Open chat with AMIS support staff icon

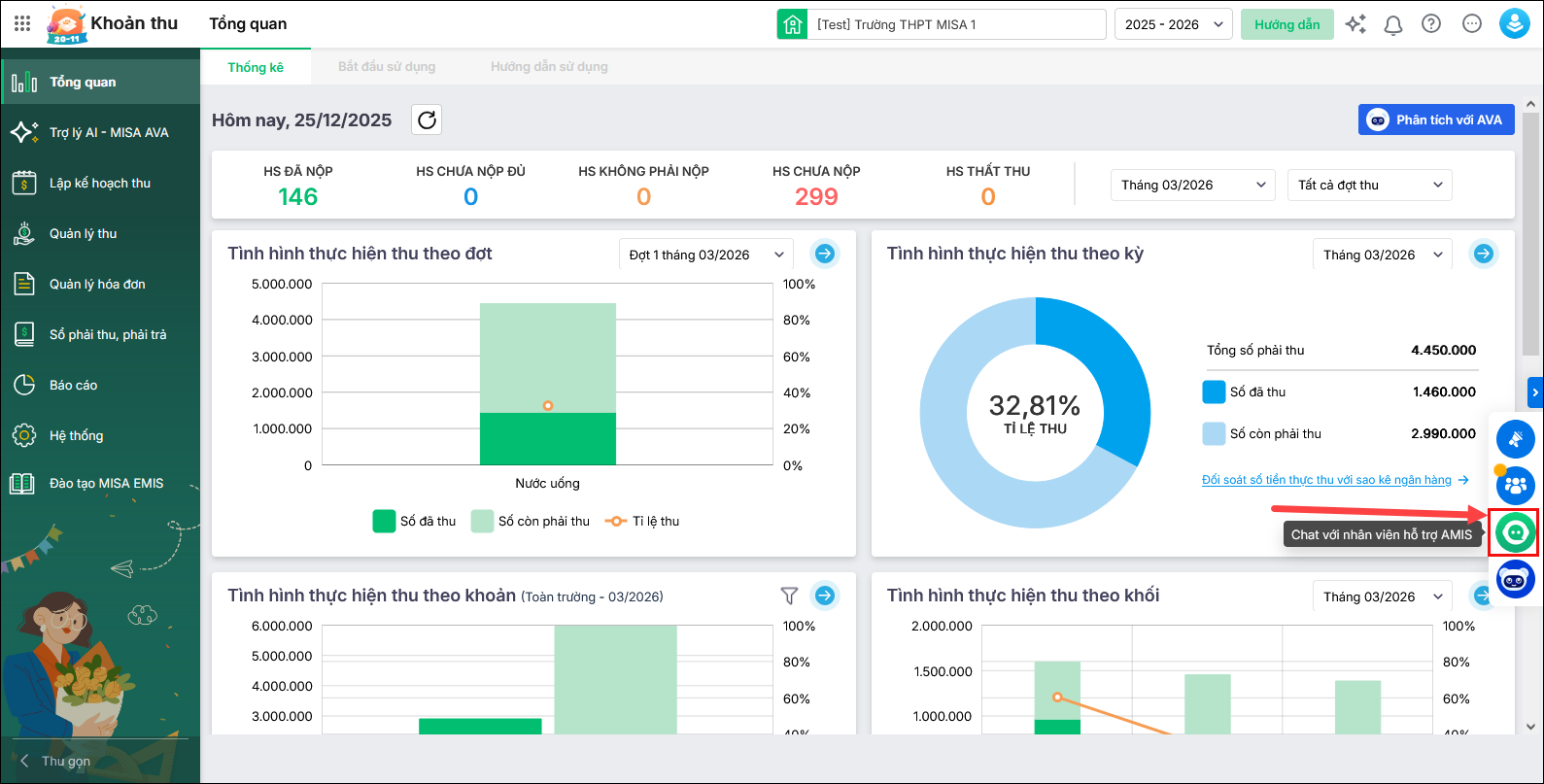(1515, 532)
